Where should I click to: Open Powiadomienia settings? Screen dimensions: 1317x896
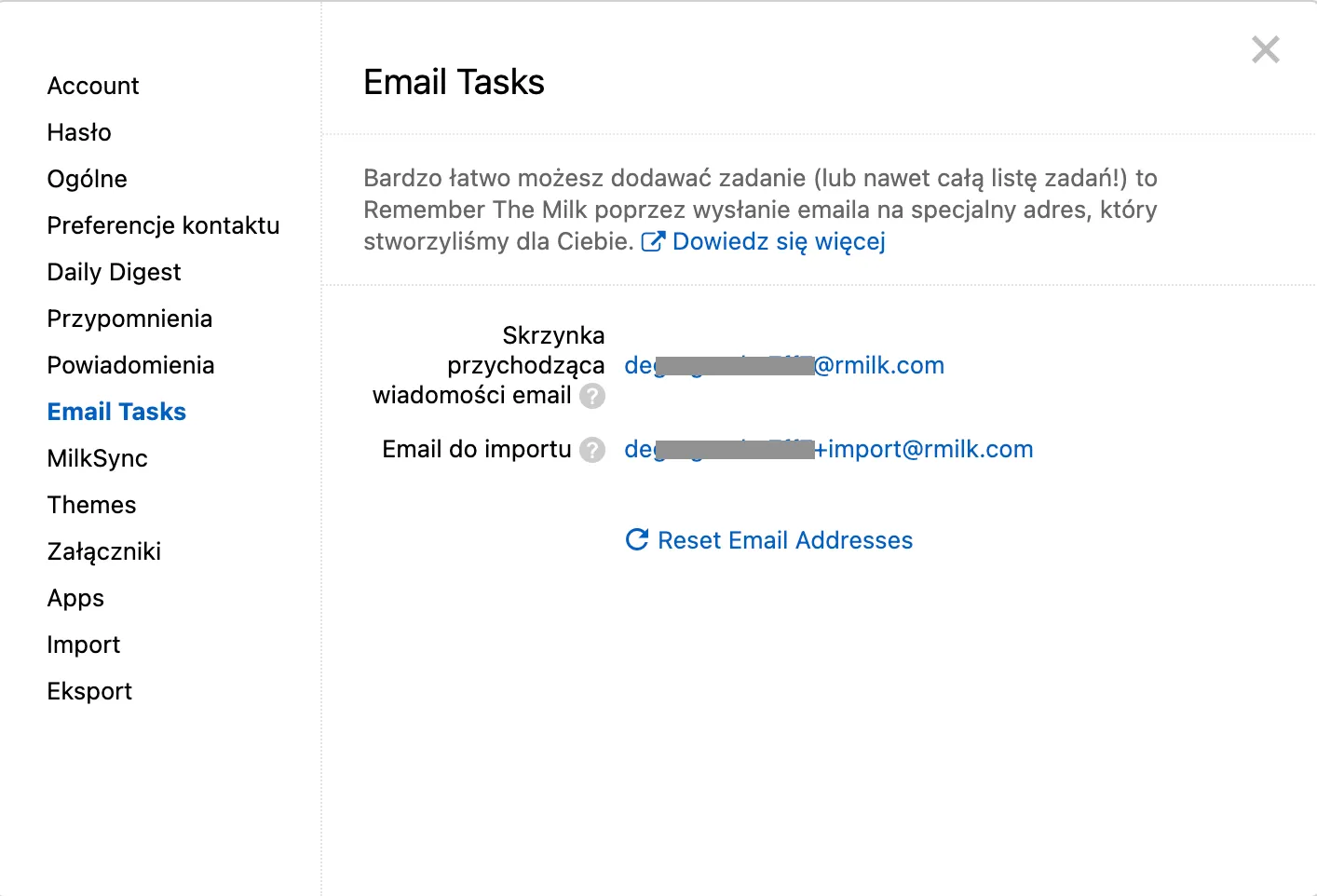coord(130,365)
